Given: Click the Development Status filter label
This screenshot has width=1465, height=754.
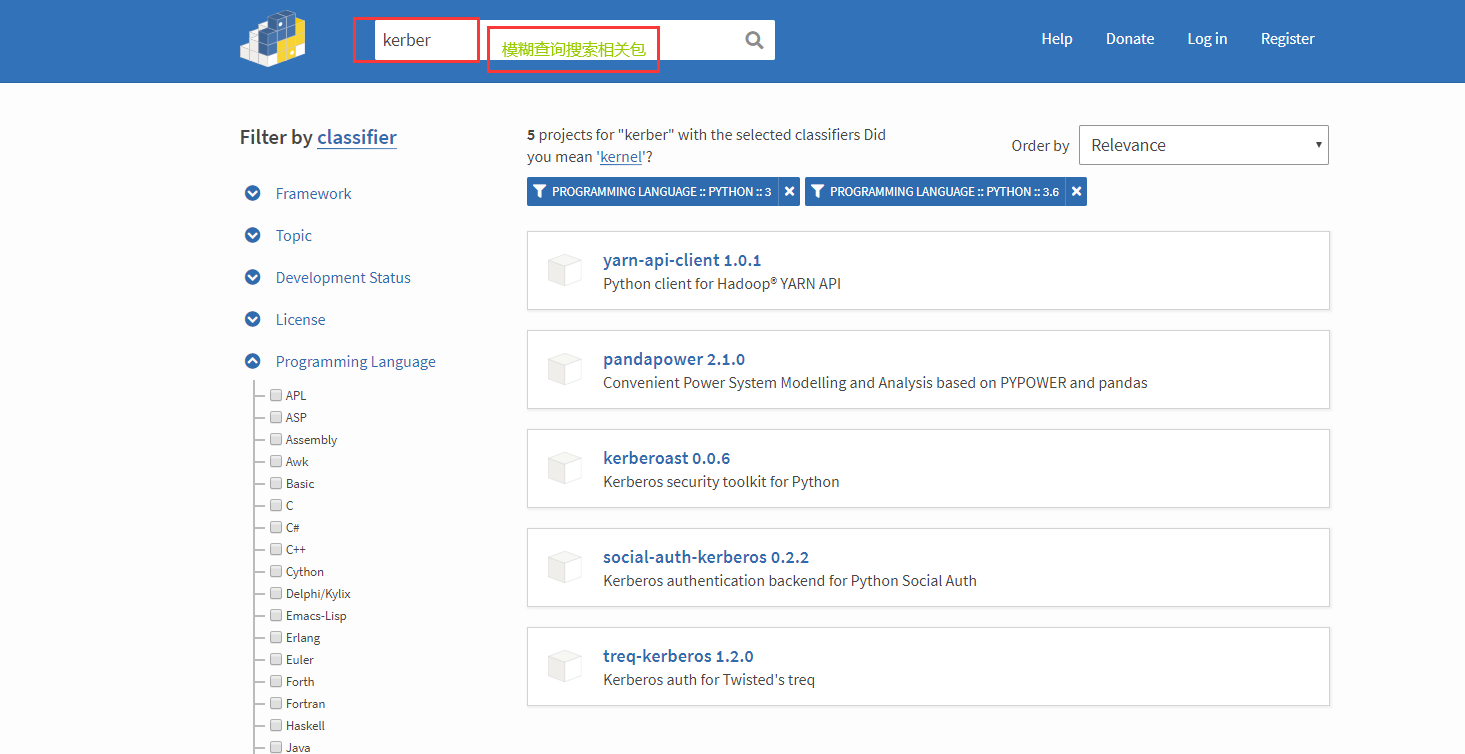Looking at the screenshot, I should click(343, 277).
